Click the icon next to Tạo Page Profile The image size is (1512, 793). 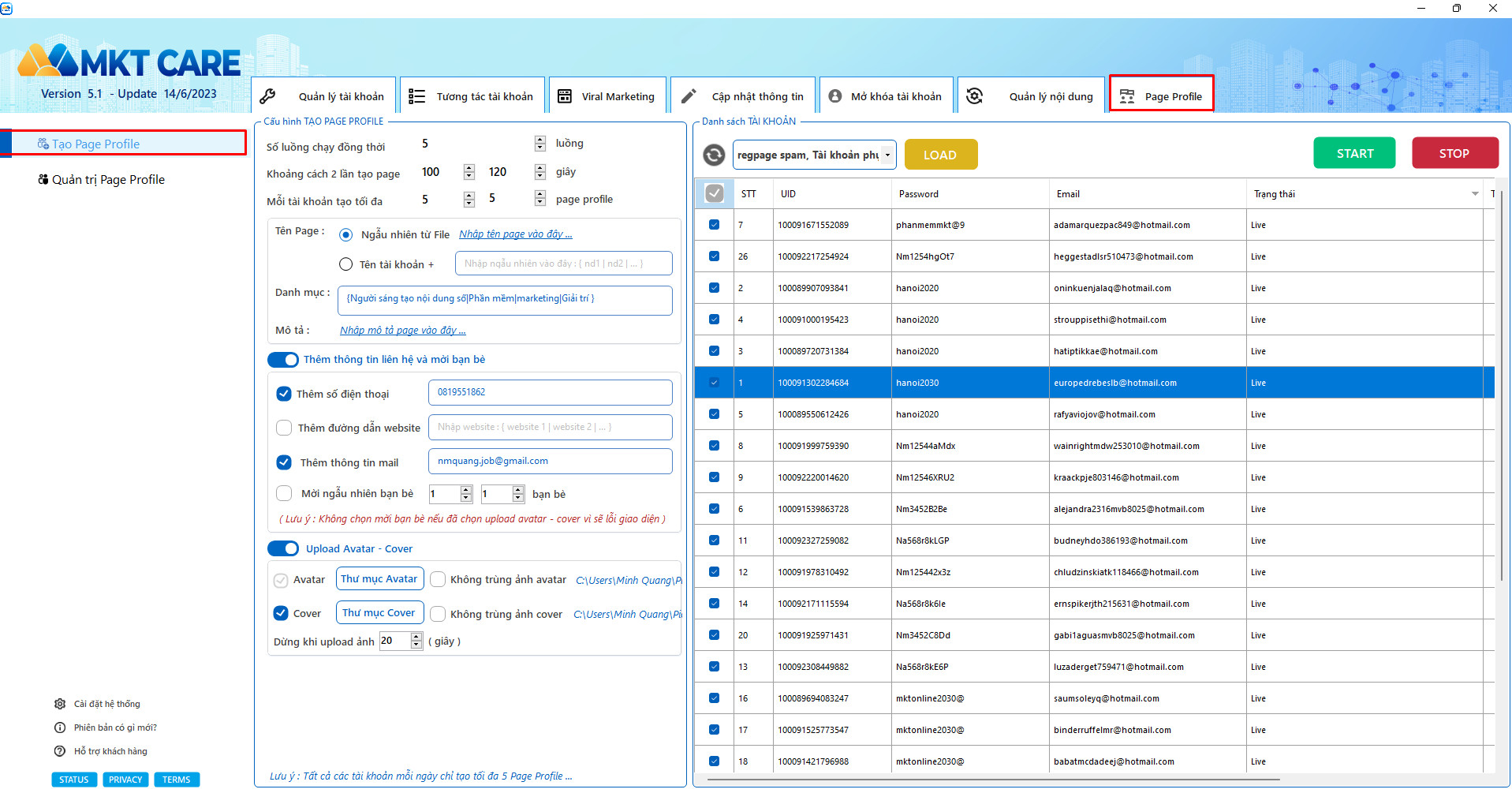(43, 144)
